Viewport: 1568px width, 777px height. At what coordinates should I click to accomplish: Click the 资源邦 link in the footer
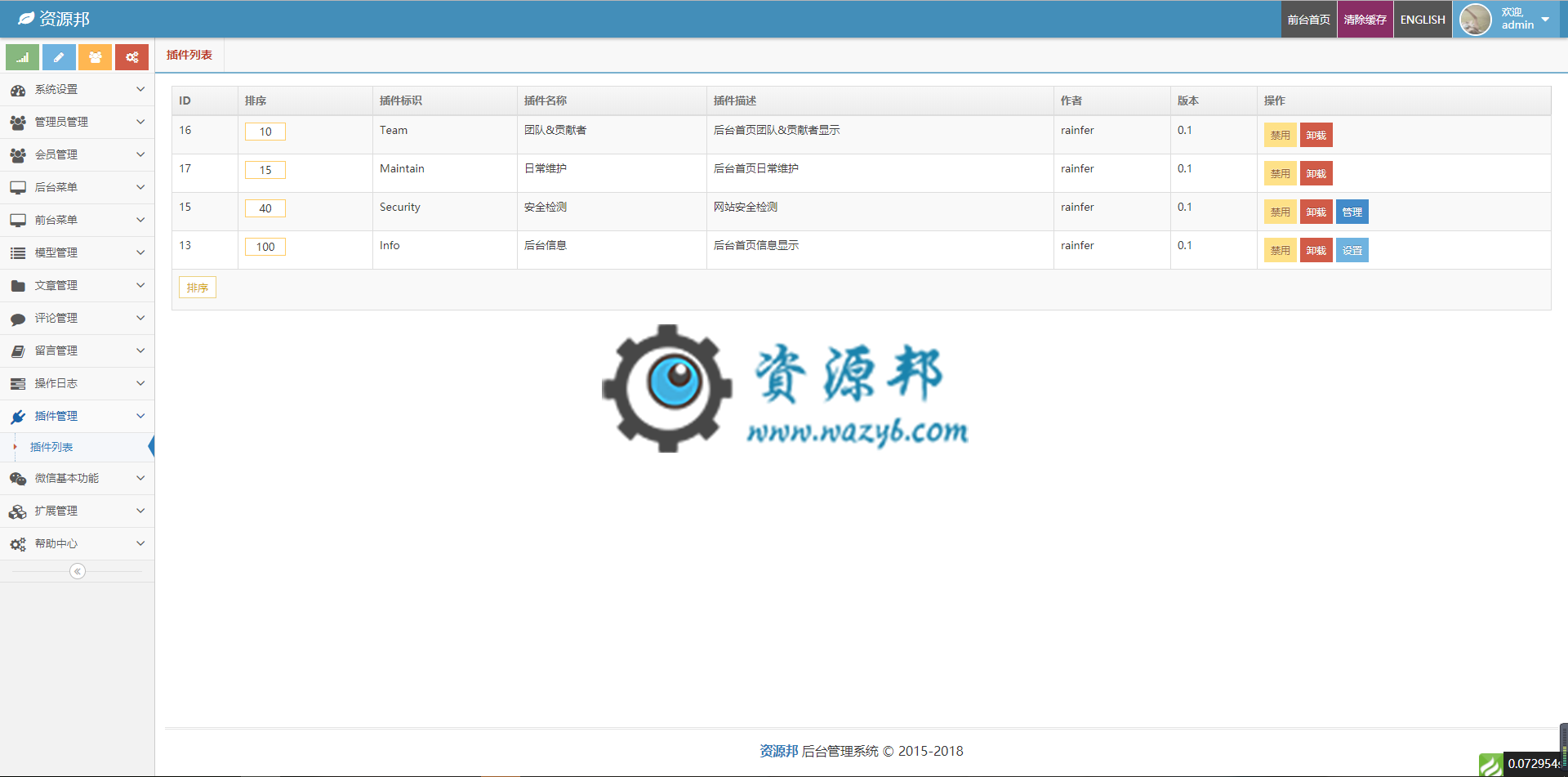click(778, 751)
